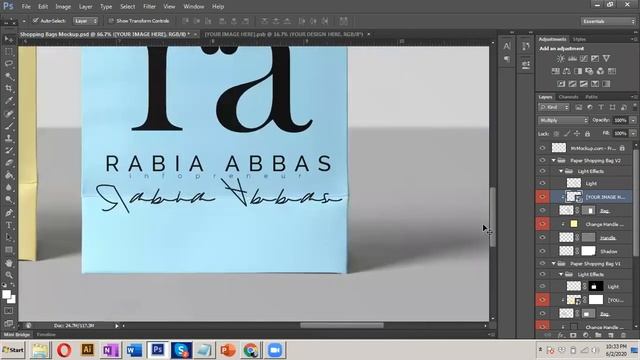Open the Character panel icon
640x360 pixels.
[507, 46]
